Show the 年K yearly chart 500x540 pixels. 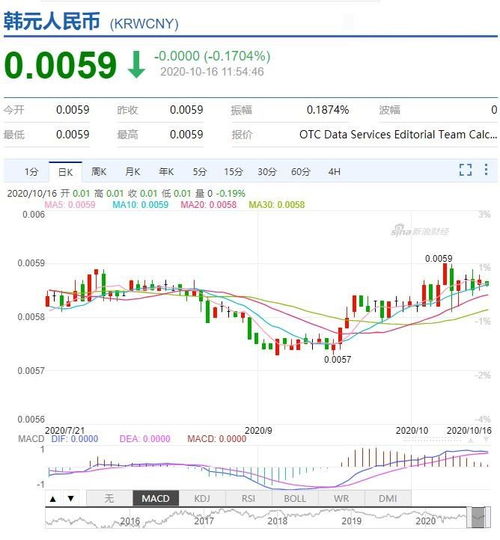166,172
